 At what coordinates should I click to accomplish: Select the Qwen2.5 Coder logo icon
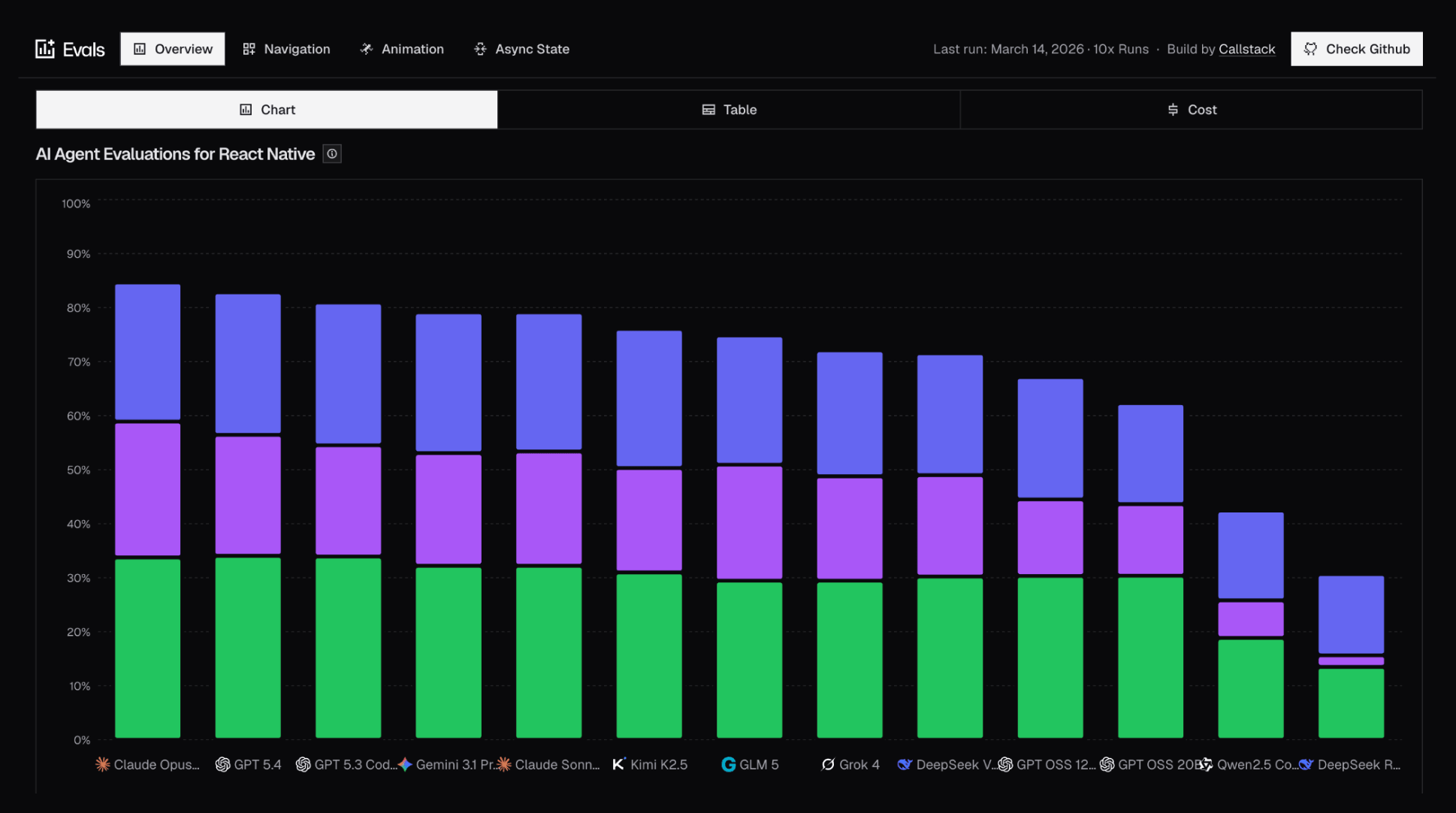(1206, 764)
